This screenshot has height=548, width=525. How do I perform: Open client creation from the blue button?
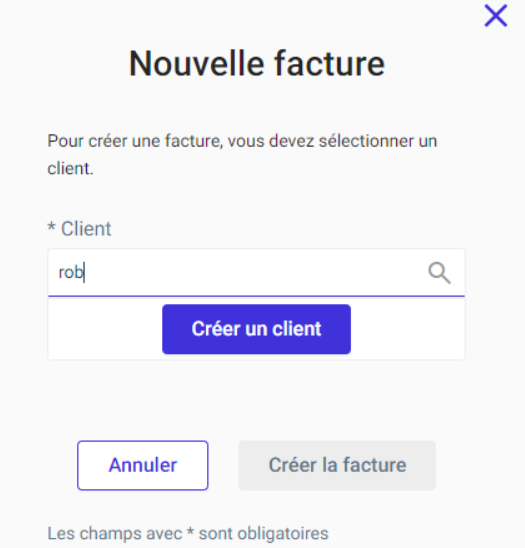256,329
